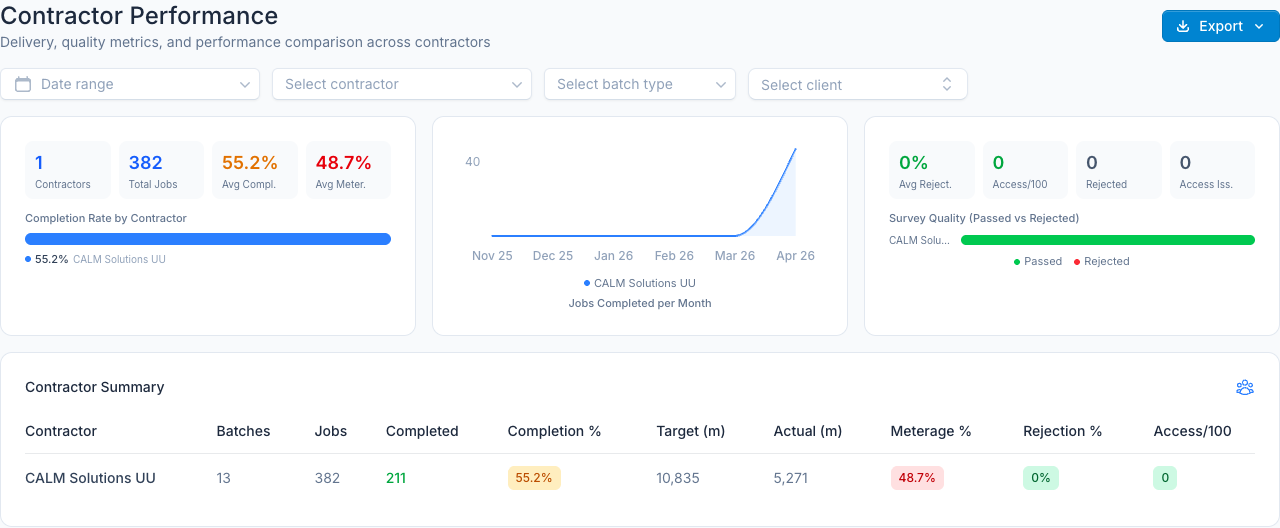The height and width of the screenshot is (528, 1280).
Task: Expand the Export button chevron
Action: pos(1259,27)
